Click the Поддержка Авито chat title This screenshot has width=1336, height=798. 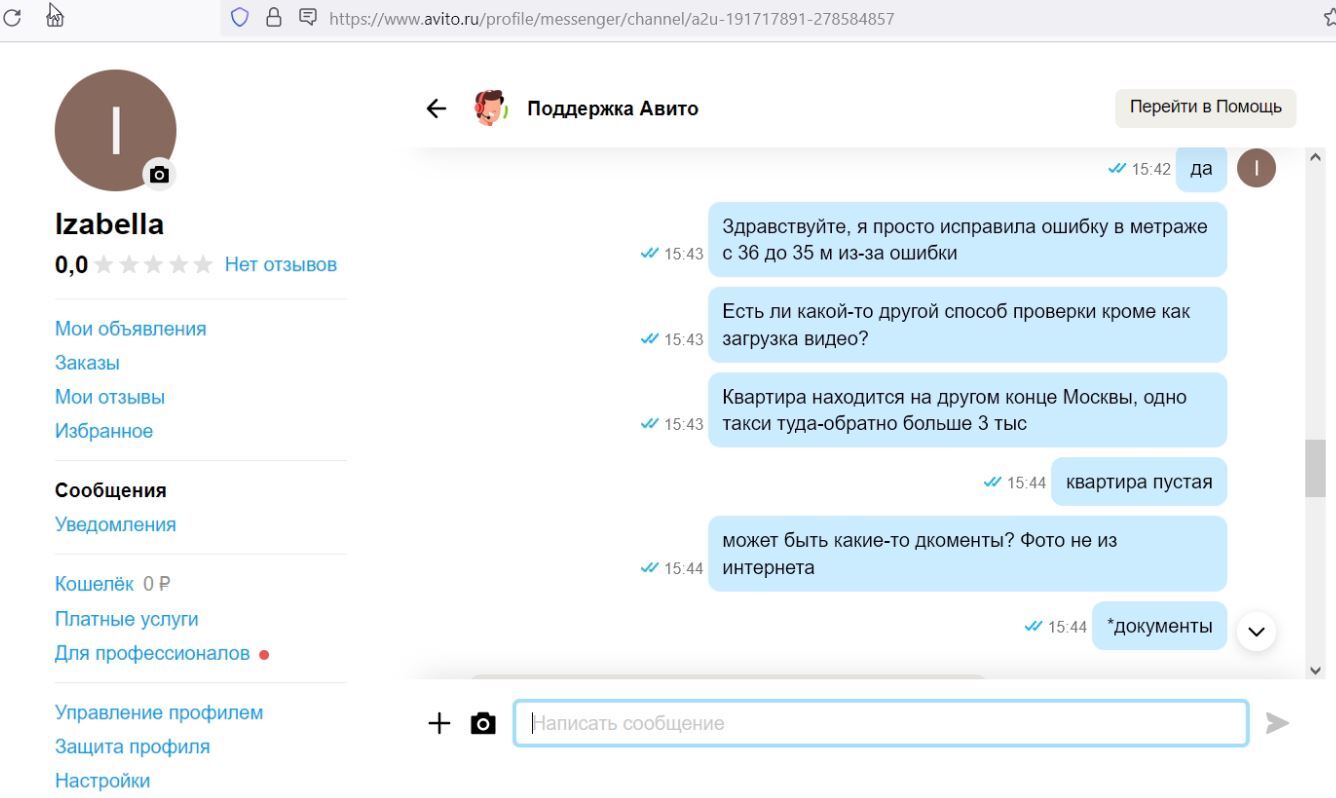[613, 108]
